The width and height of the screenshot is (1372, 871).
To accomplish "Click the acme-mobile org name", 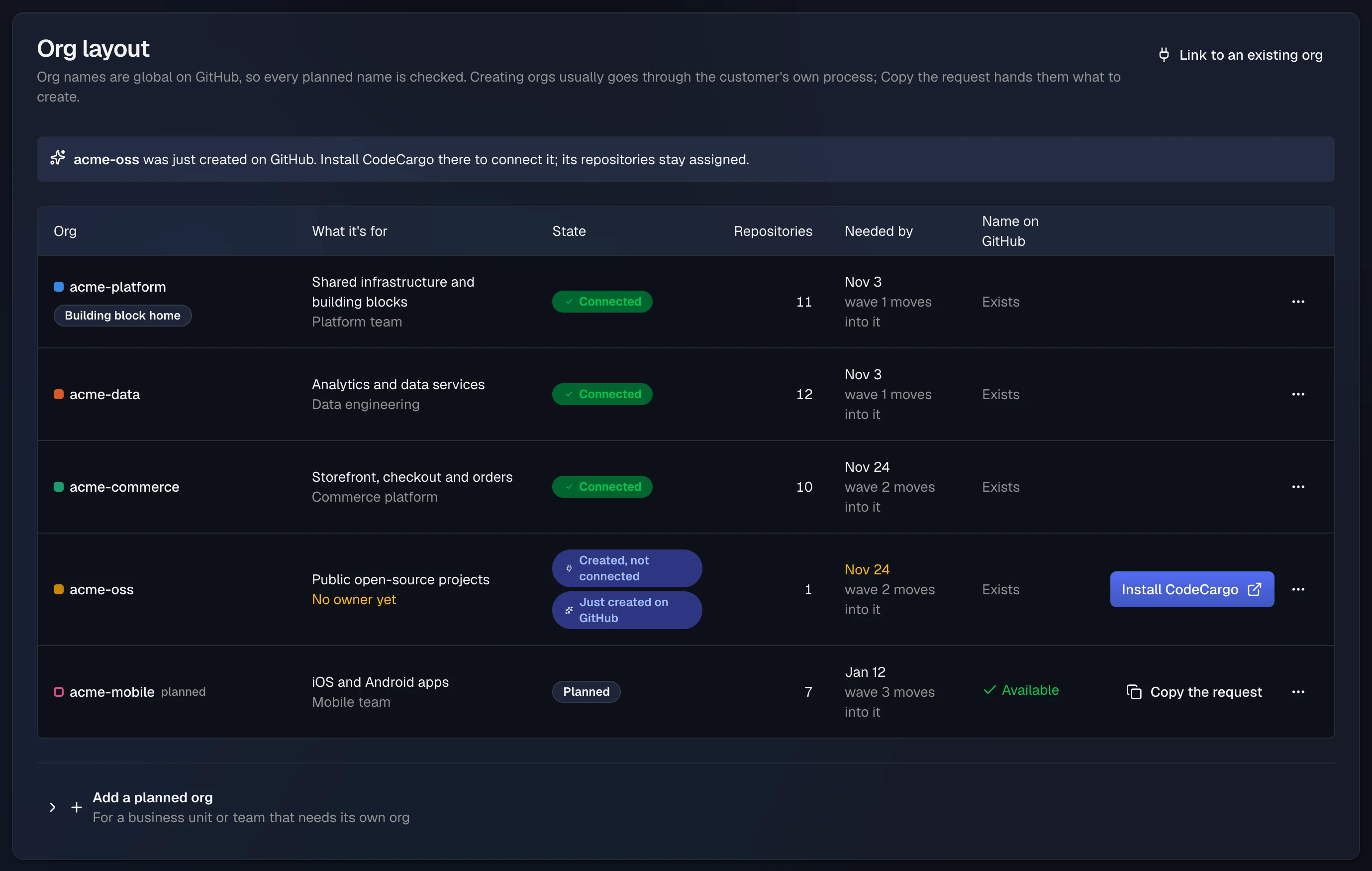I will (111, 692).
